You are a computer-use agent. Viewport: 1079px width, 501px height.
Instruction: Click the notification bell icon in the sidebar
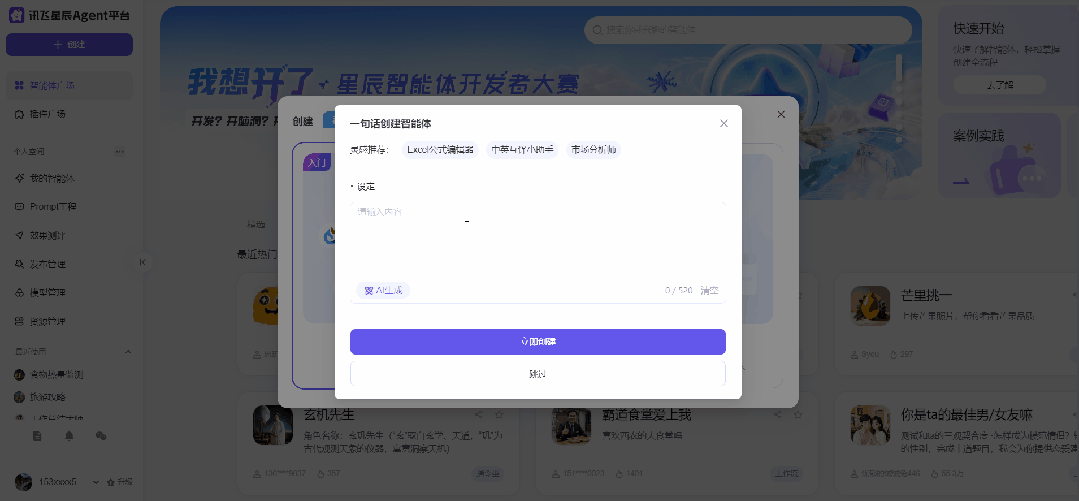tap(69, 436)
